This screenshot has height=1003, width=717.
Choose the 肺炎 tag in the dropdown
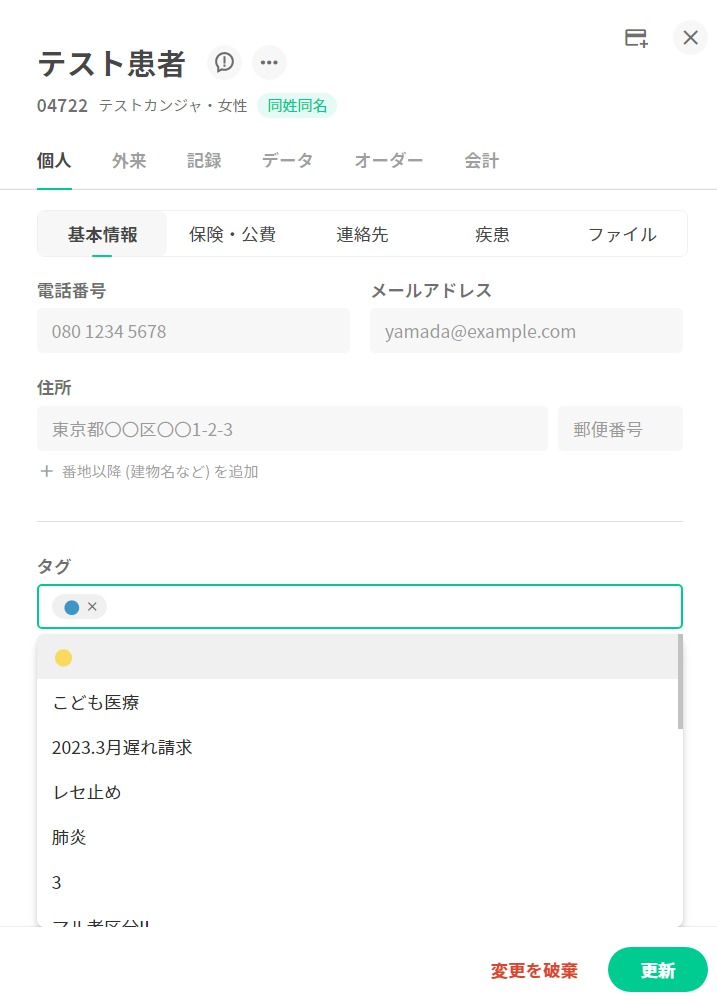pos(70,837)
